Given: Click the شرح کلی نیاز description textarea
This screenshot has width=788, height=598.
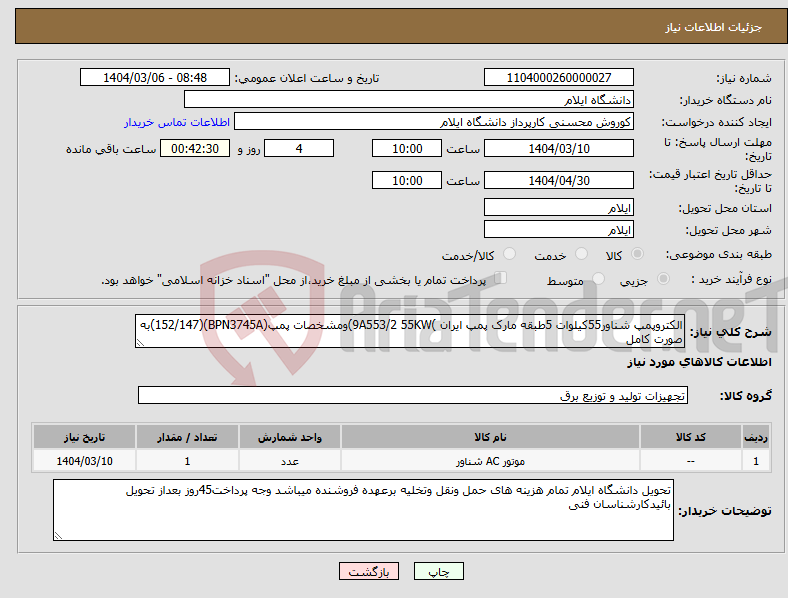Looking at the screenshot, I should [410, 331].
